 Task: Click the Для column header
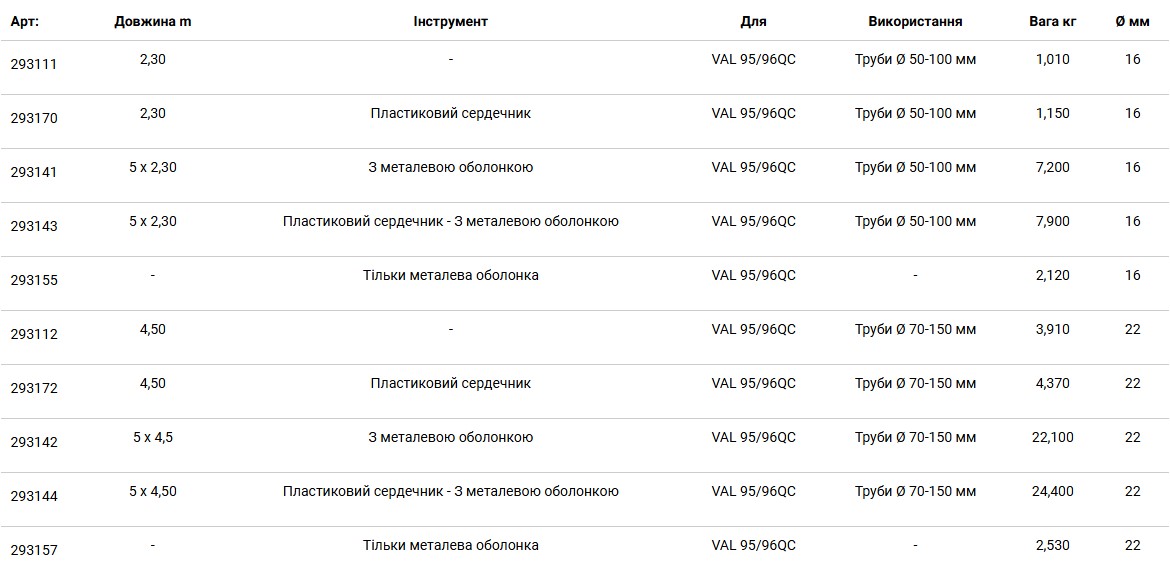coord(754,22)
